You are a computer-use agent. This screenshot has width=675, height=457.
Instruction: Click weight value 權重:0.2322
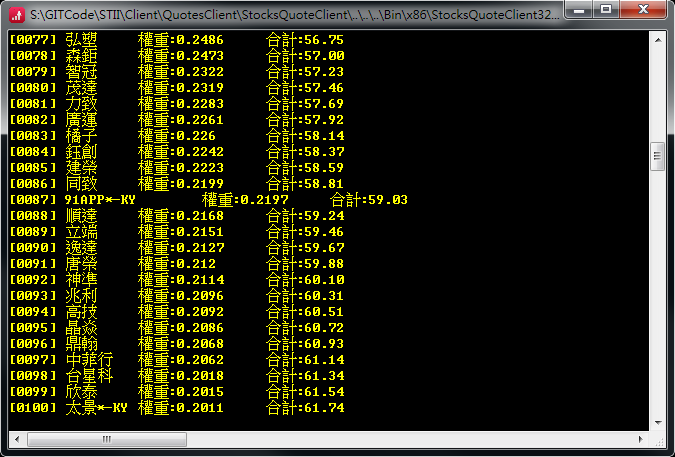coord(181,72)
